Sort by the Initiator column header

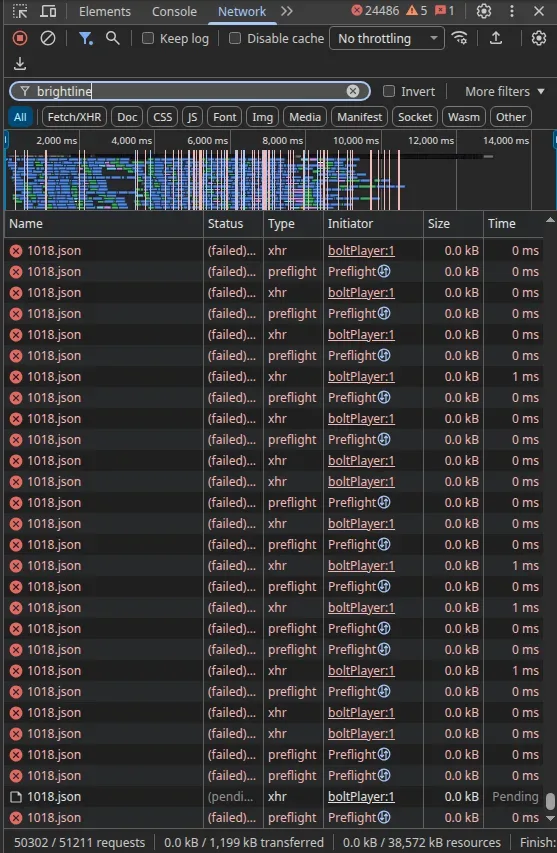[373, 224]
